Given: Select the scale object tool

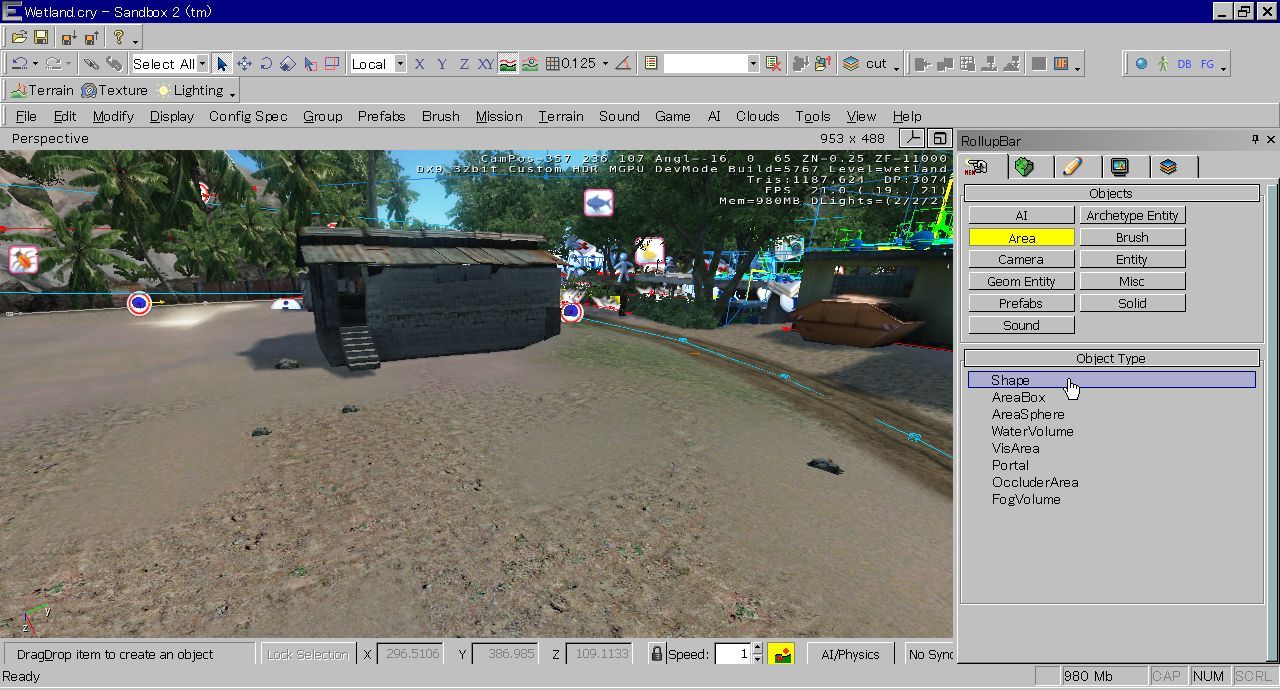Looking at the screenshot, I should (x=288, y=63).
